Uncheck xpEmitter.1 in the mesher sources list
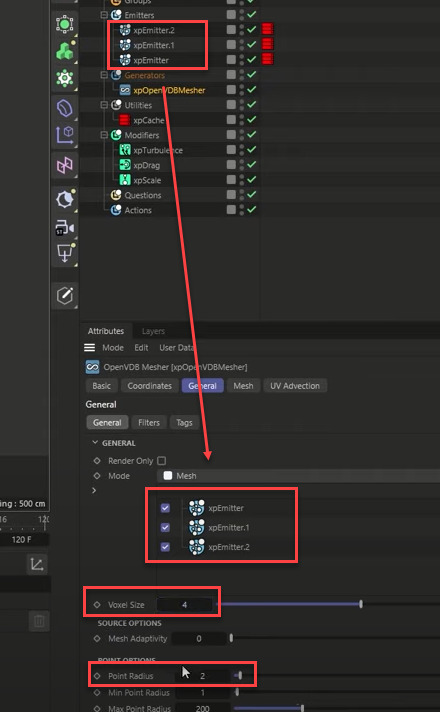This screenshot has width=440, height=712. pyautogui.click(x=165, y=528)
